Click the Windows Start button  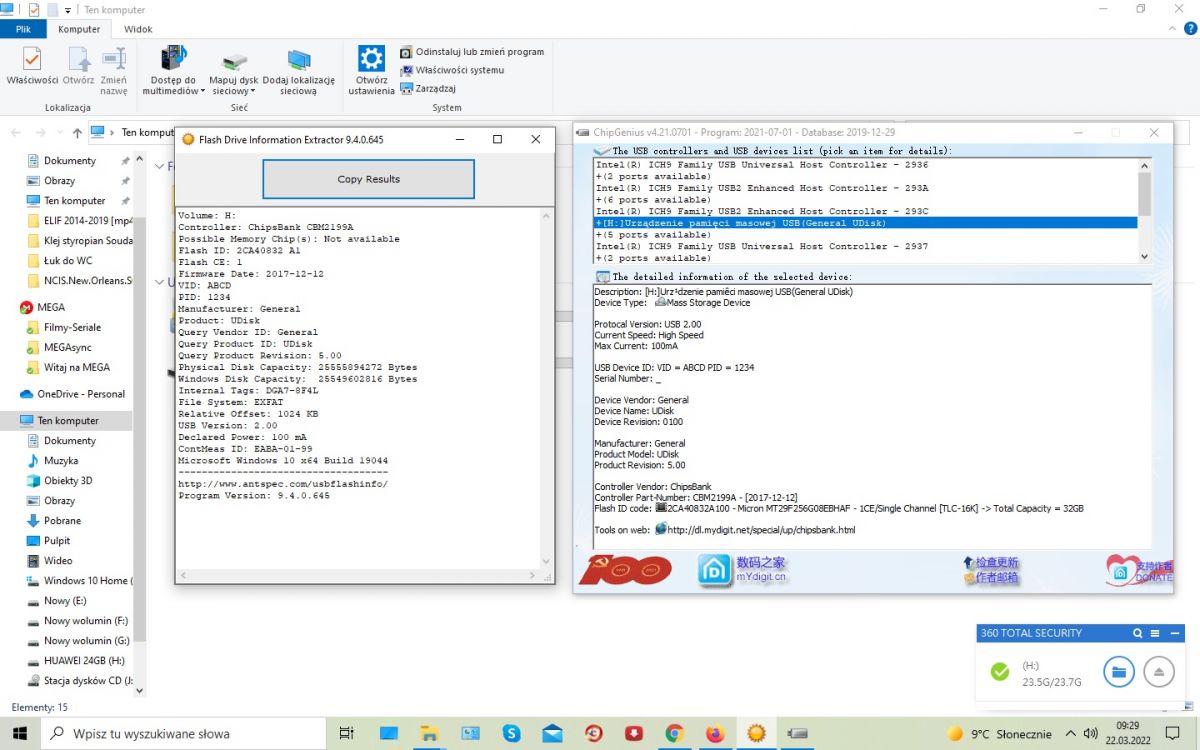point(19,734)
